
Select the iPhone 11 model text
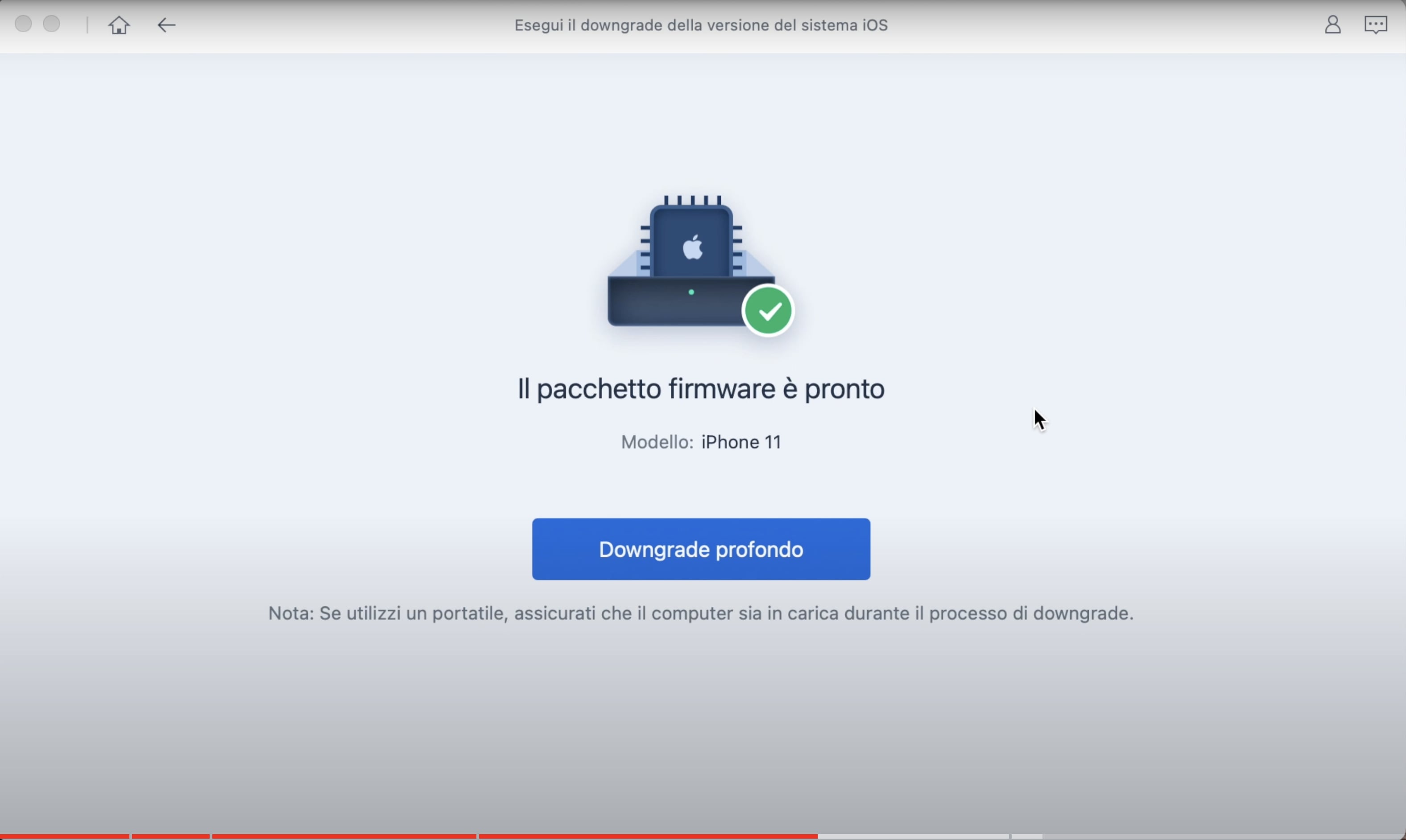740,442
